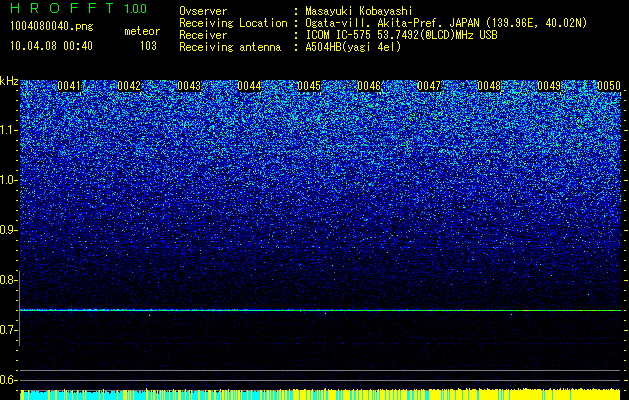The height and width of the screenshot is (400, 629).
Task: Click the Receiving Location Ogata-vill. Akita-Pref. text
Action: pyautogui.click(x=446, y=23)
